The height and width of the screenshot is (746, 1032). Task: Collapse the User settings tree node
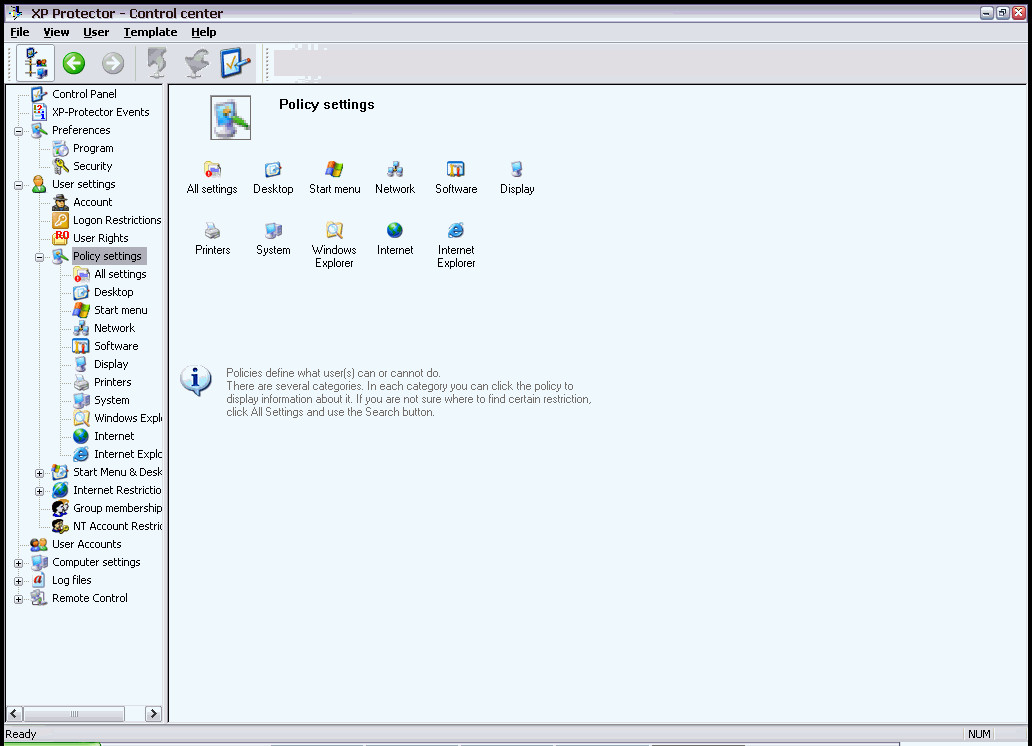point(18,185)
